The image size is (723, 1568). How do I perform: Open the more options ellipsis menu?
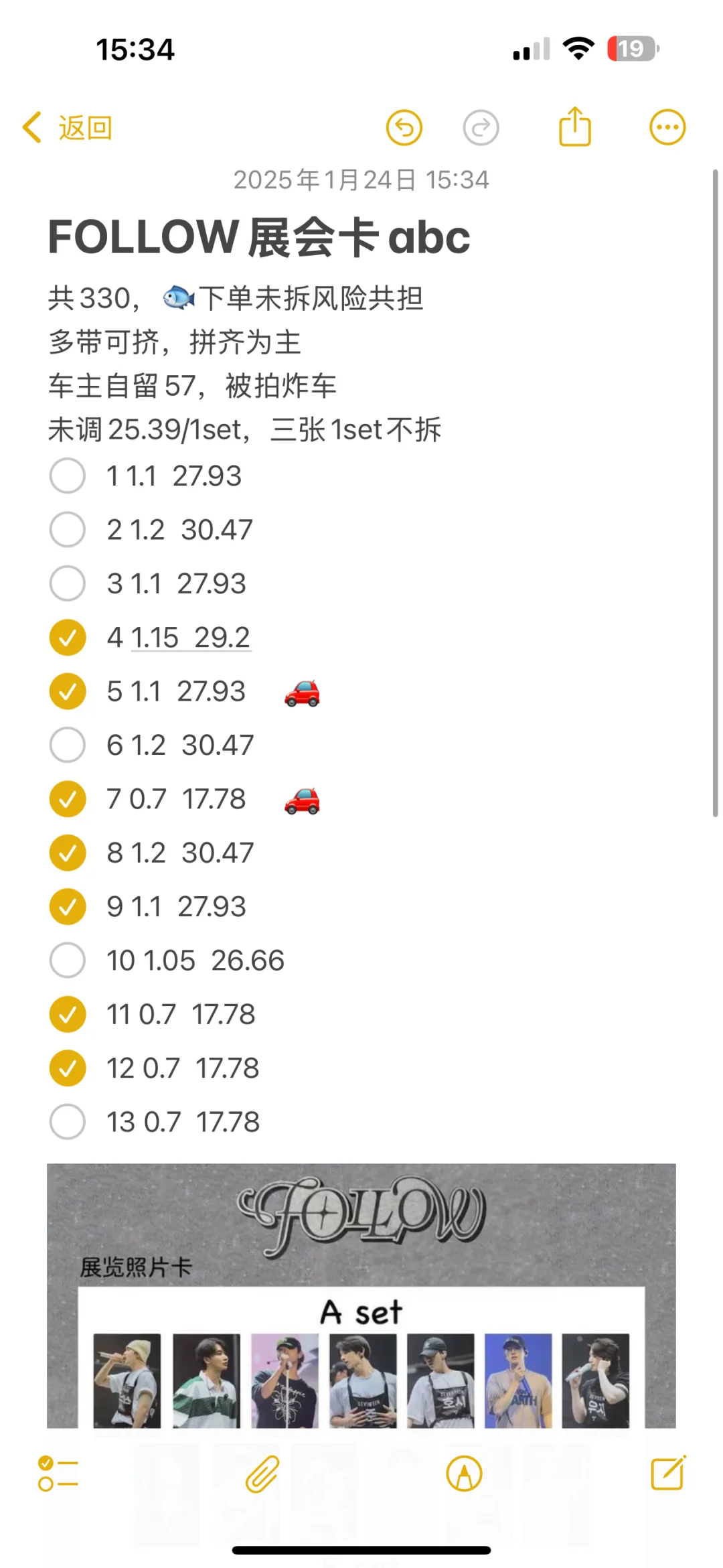pyautogui.click(x=667, y=127)
